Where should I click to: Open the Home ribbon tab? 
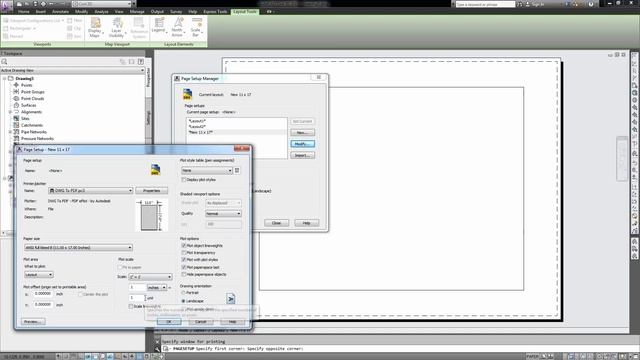tap(24, 12)
